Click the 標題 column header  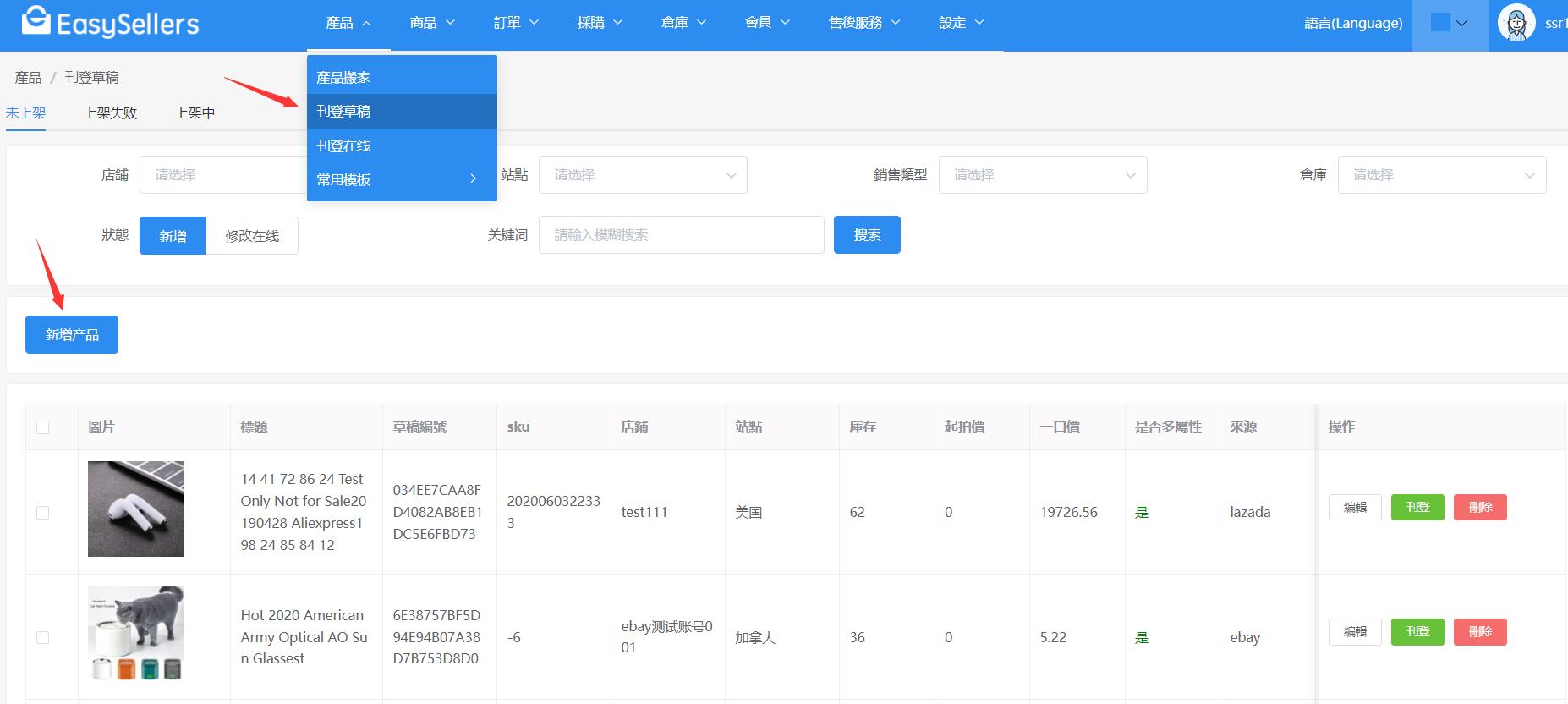point(254,426)
